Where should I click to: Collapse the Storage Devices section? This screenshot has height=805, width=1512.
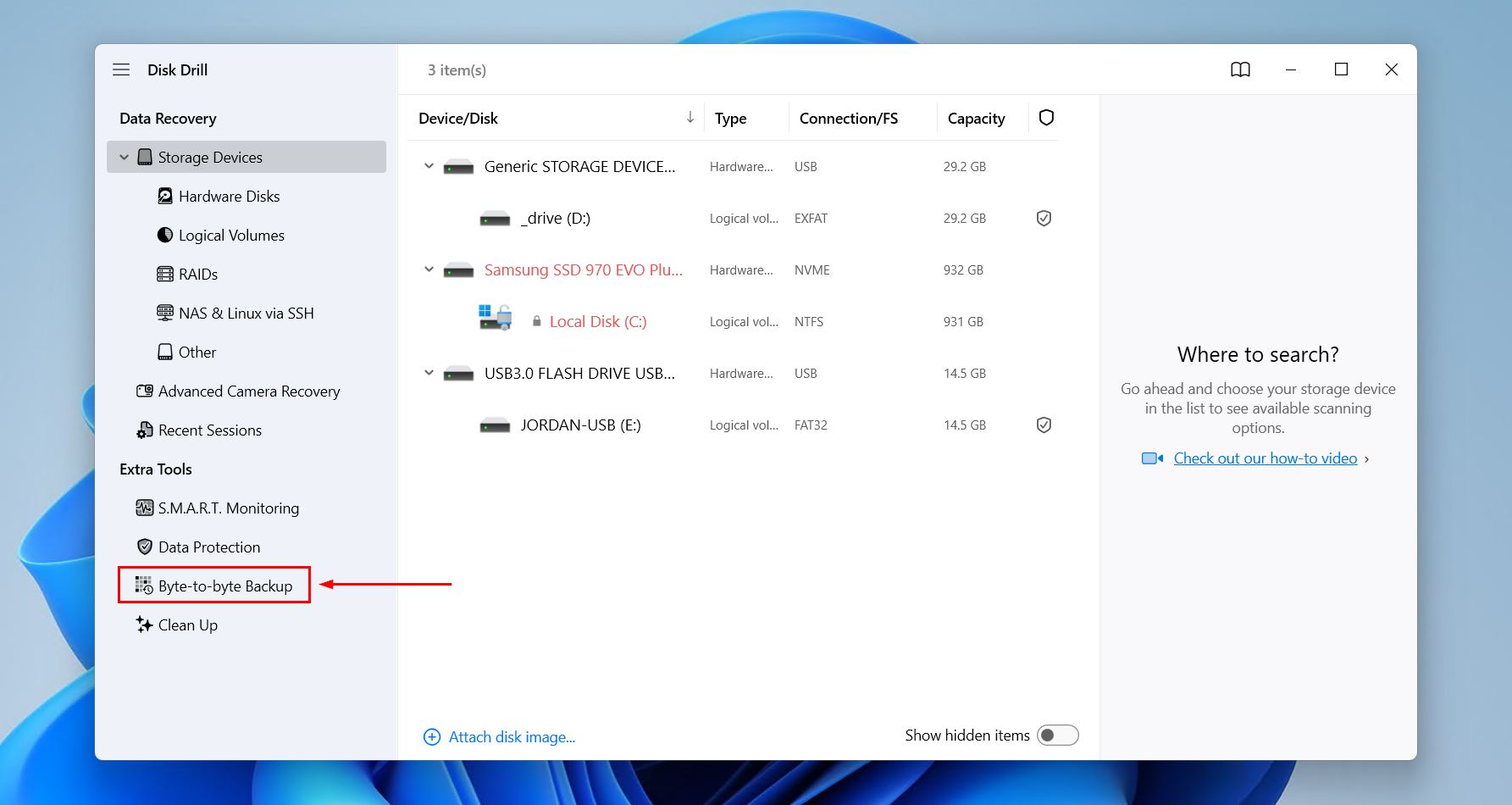pyautogui.click(x=124, y=157)
